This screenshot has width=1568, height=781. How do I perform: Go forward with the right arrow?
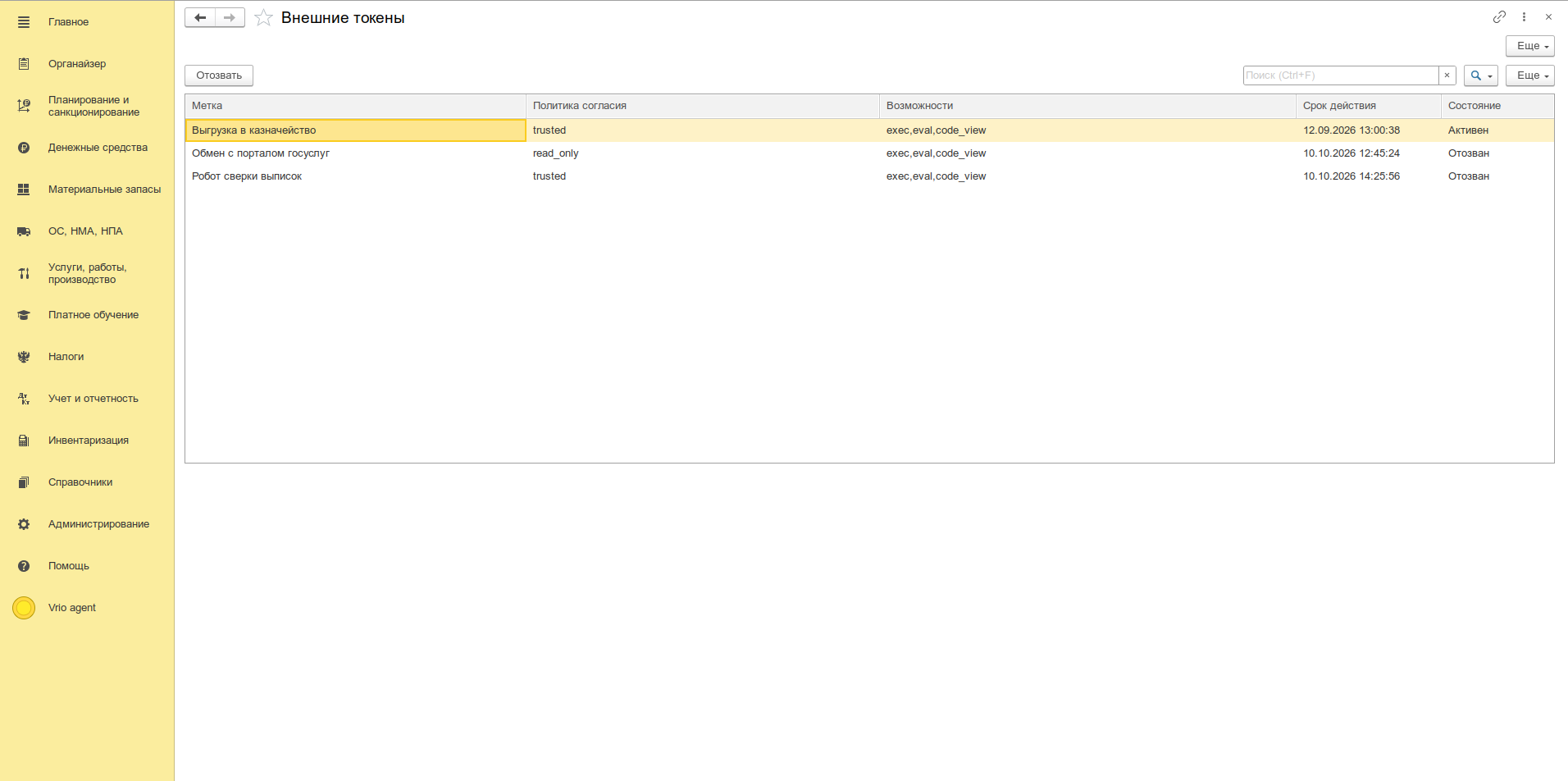tap(230, 17)
